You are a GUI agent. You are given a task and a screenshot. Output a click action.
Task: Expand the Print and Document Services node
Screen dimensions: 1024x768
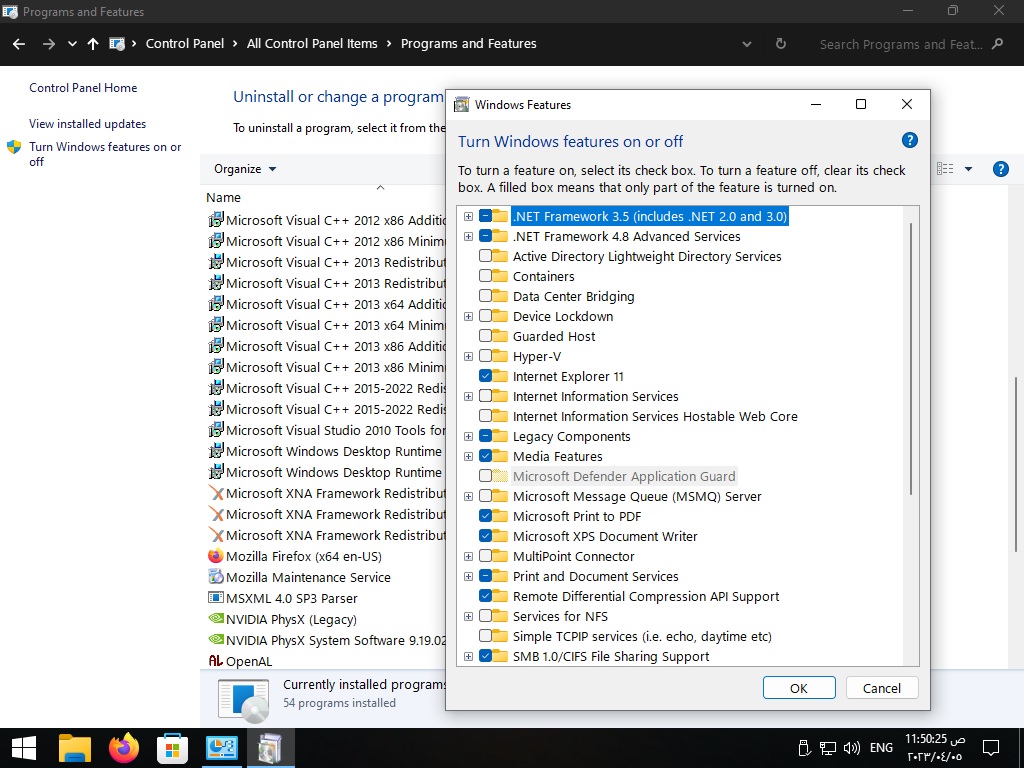(x=468, y=577)
